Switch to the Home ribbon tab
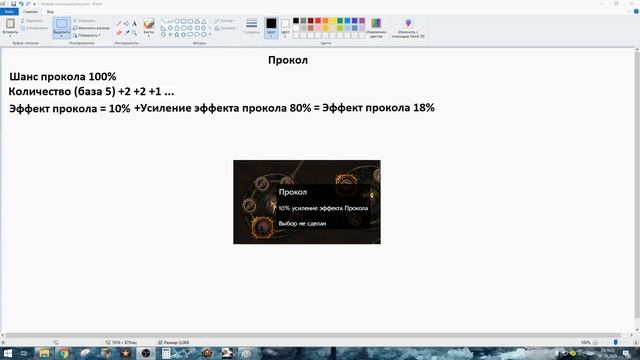The width and height of the screenshot is (640, 360). tap(30, 11)
